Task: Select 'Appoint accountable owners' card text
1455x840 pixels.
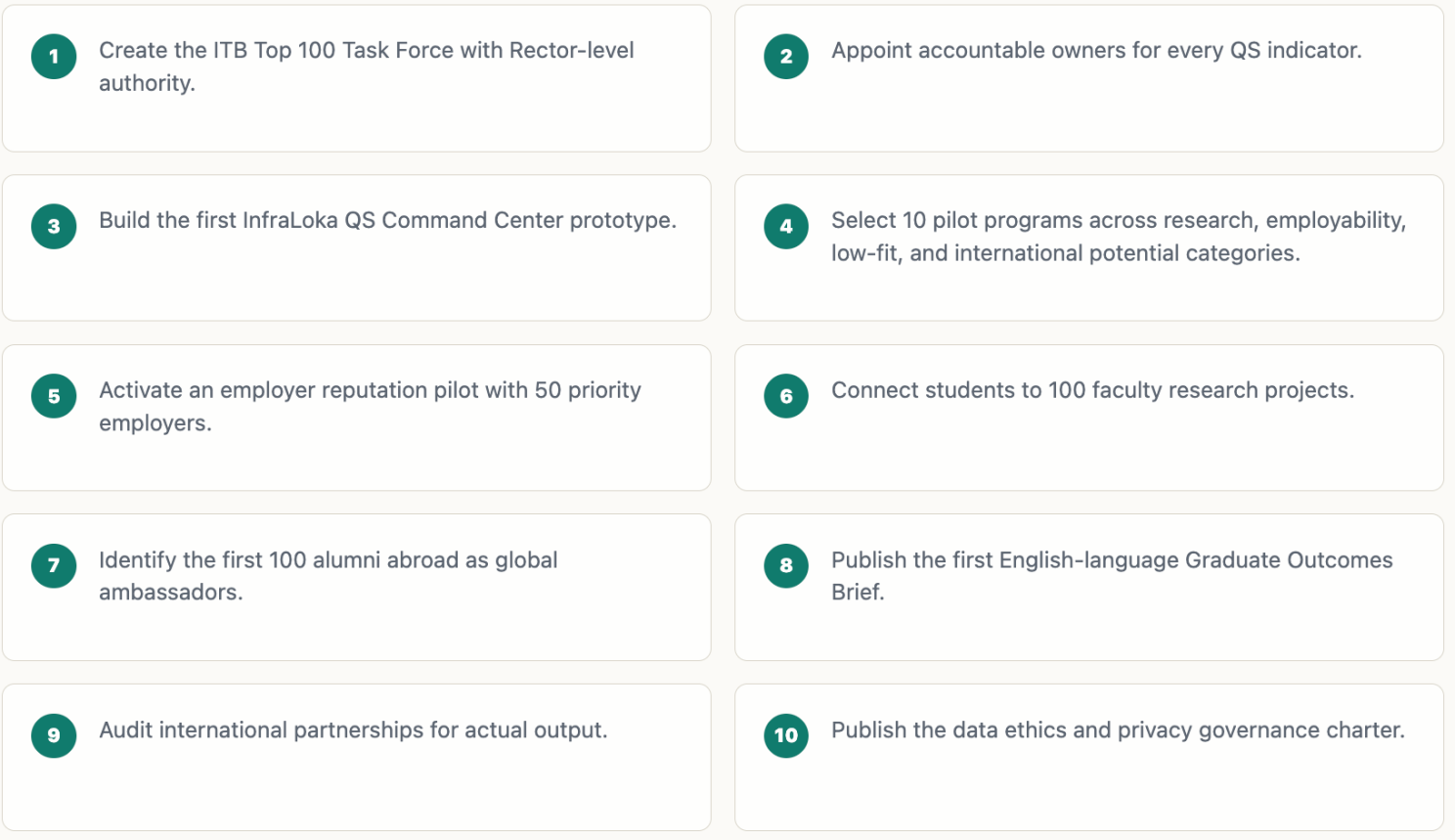Action: pos(1096,50)
